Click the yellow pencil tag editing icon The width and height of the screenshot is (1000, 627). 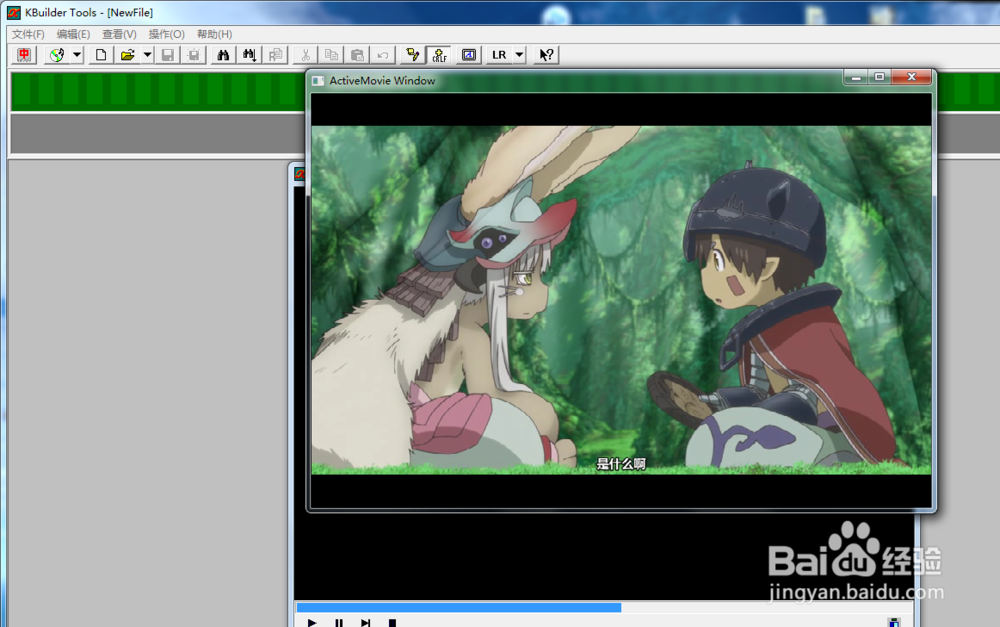(x=413, y=55)
